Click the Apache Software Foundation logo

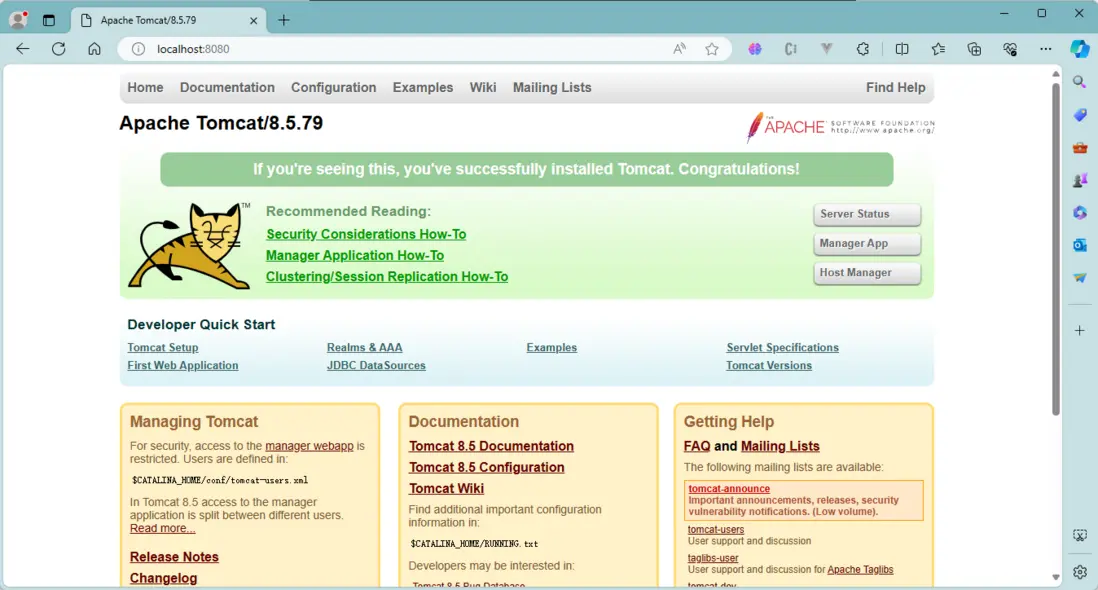[840, 127]
